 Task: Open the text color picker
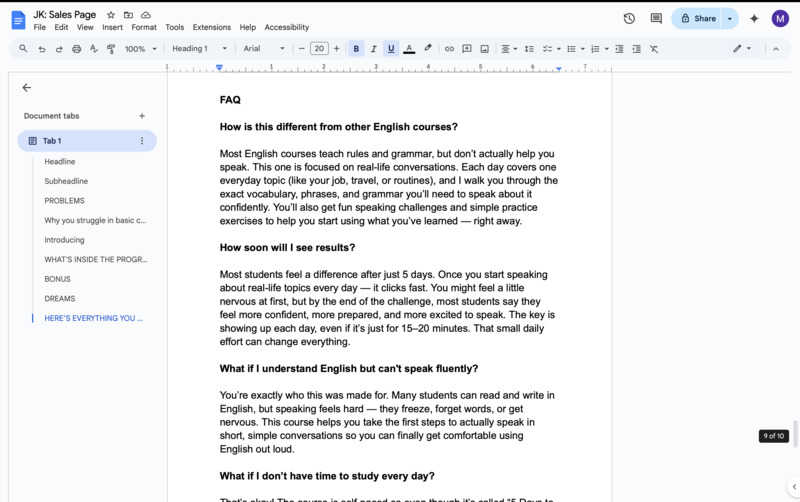coord(409,49)
